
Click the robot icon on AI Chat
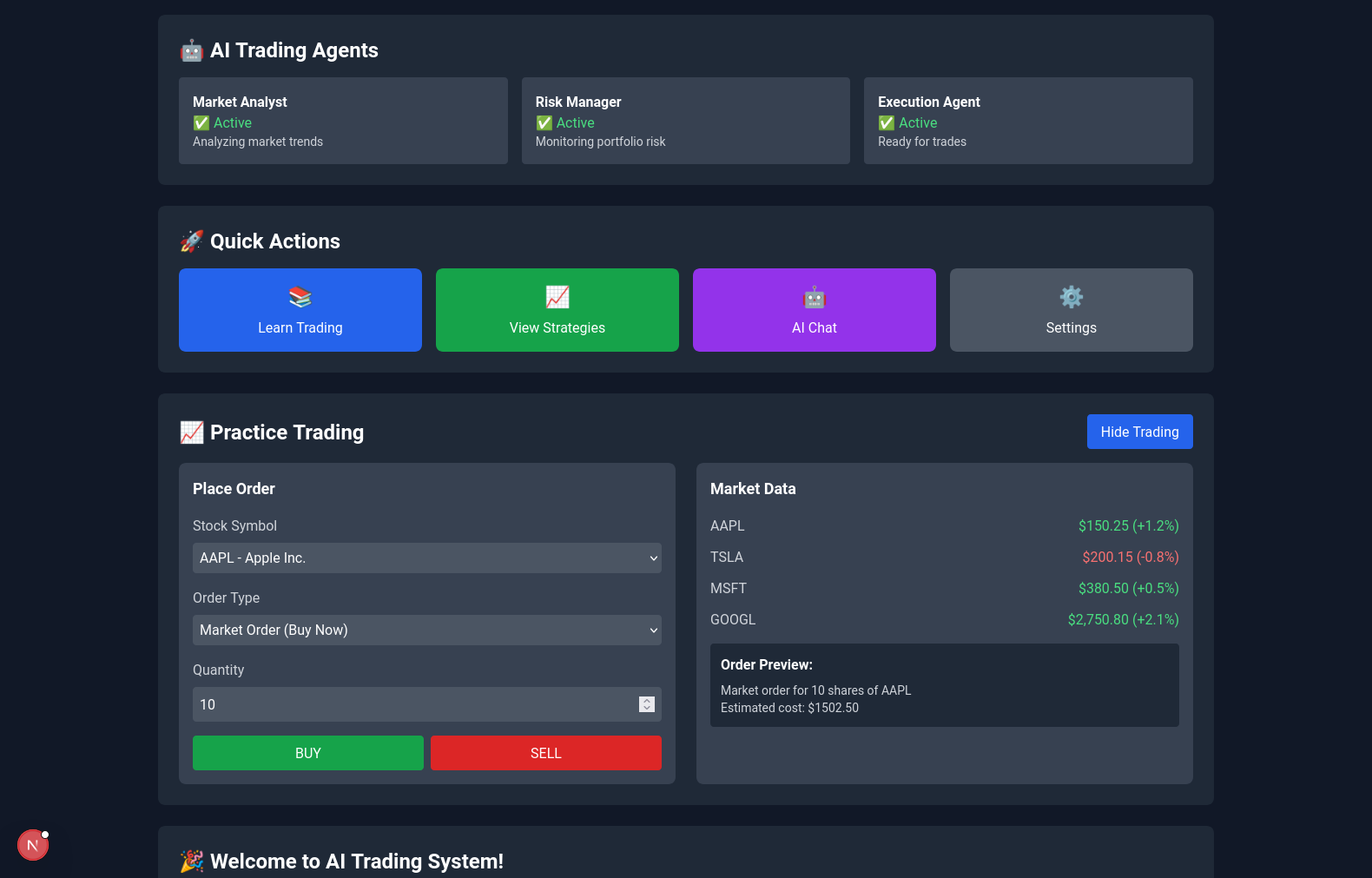click(x=815, y=297)
